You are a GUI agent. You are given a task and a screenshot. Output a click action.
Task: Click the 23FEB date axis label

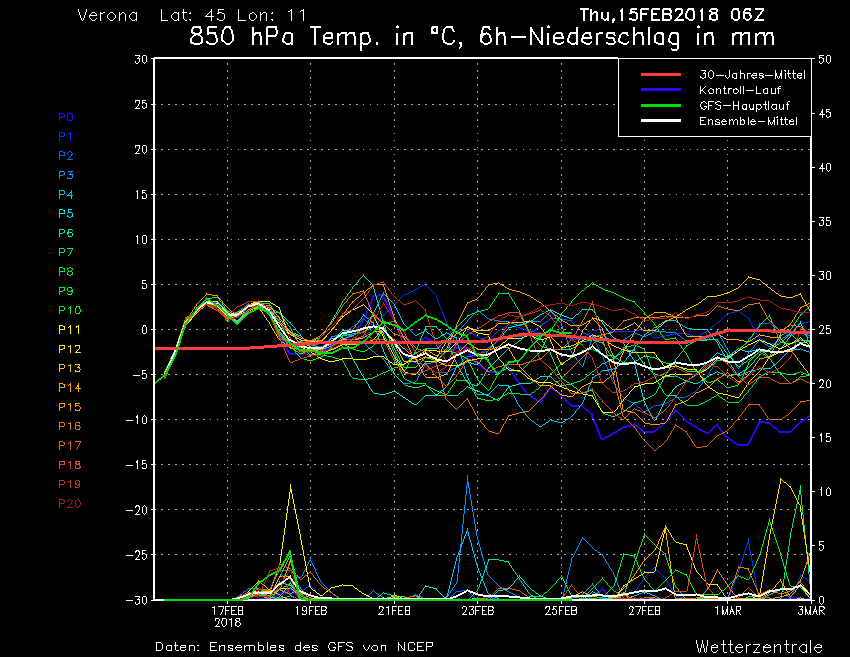[x=478, y=611]
